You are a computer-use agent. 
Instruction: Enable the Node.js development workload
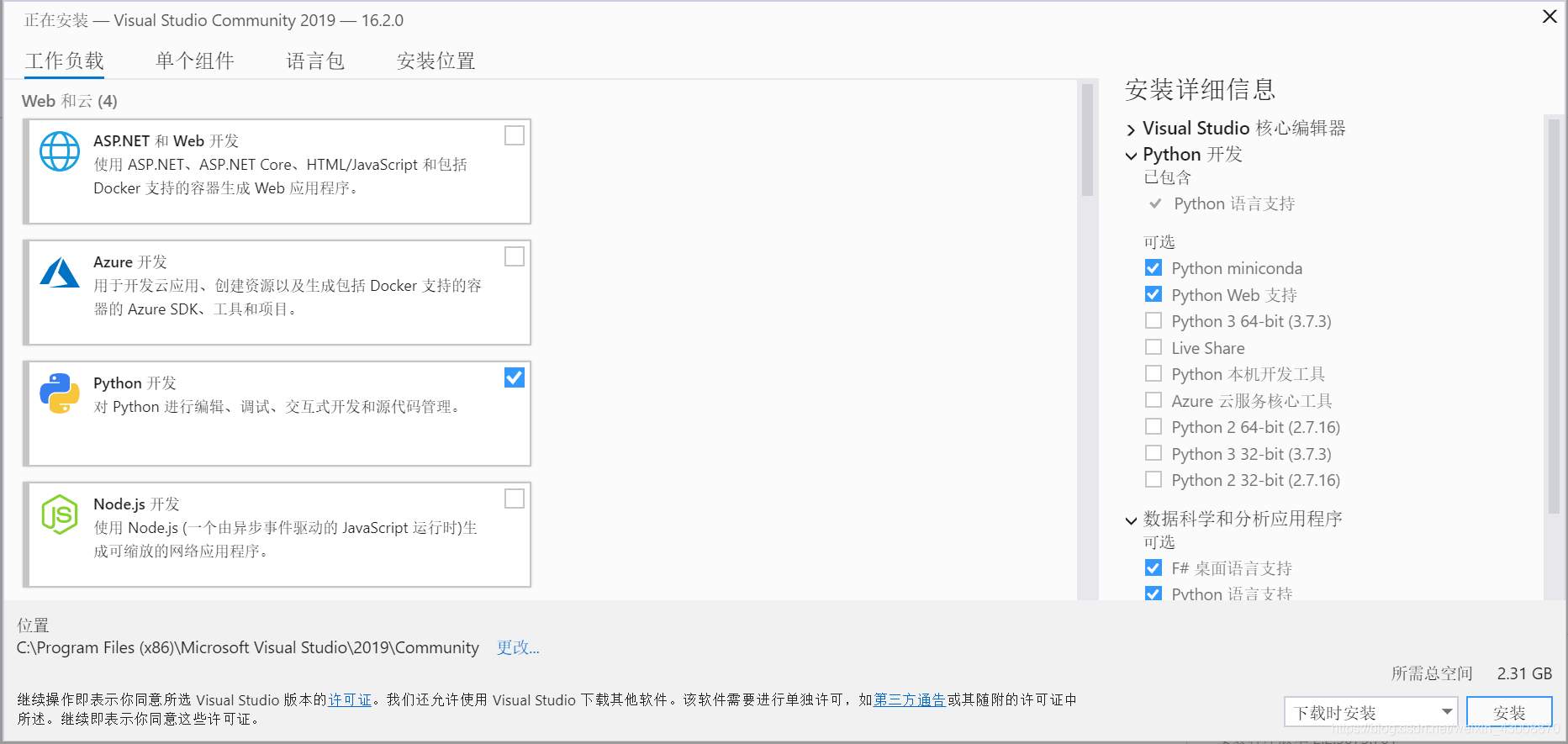click(515, 499)
